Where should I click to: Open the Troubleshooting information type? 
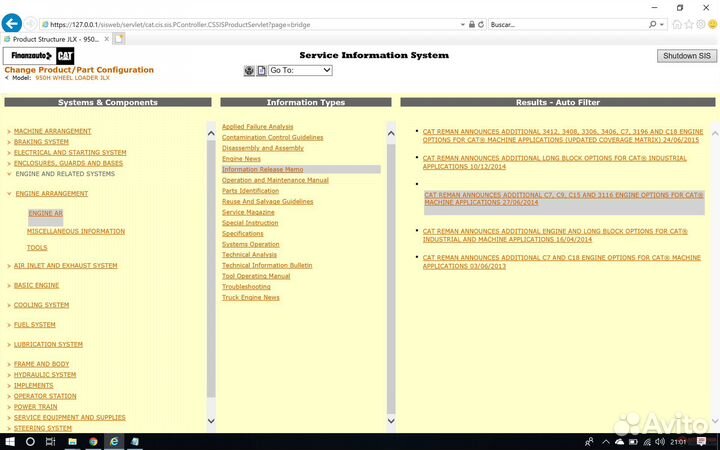(x=246, y=287)
